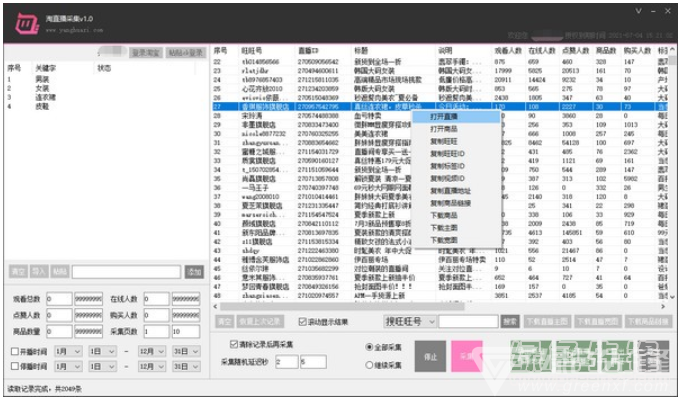Viewport: 679px width, 400px height.
Task: Click horizontal scrollbar right arrow
Action: click(x=663, y=306)
